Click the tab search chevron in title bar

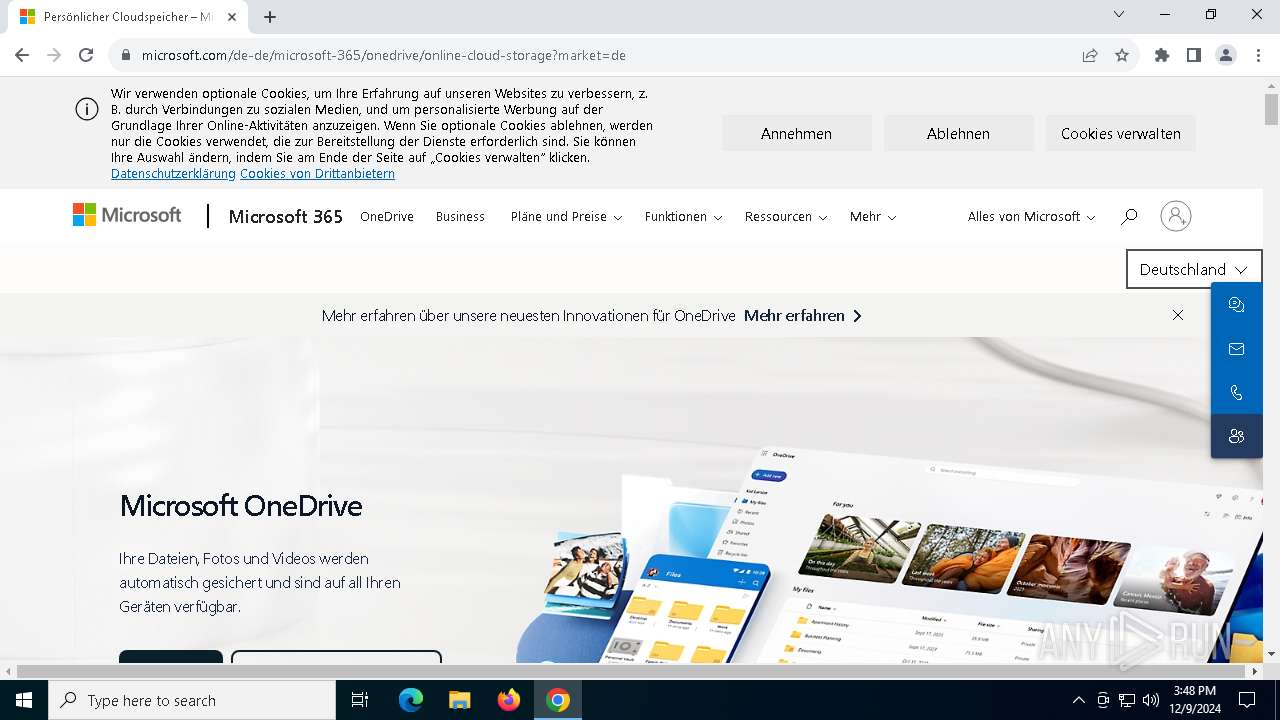pos(1119,15)
